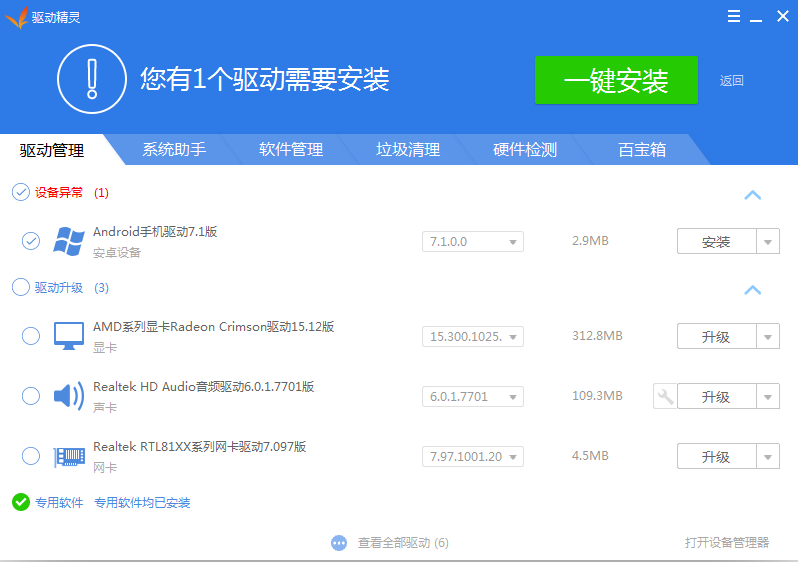
Task: Toggle the 设备异常 group checkbox
Action: point(21,192)
